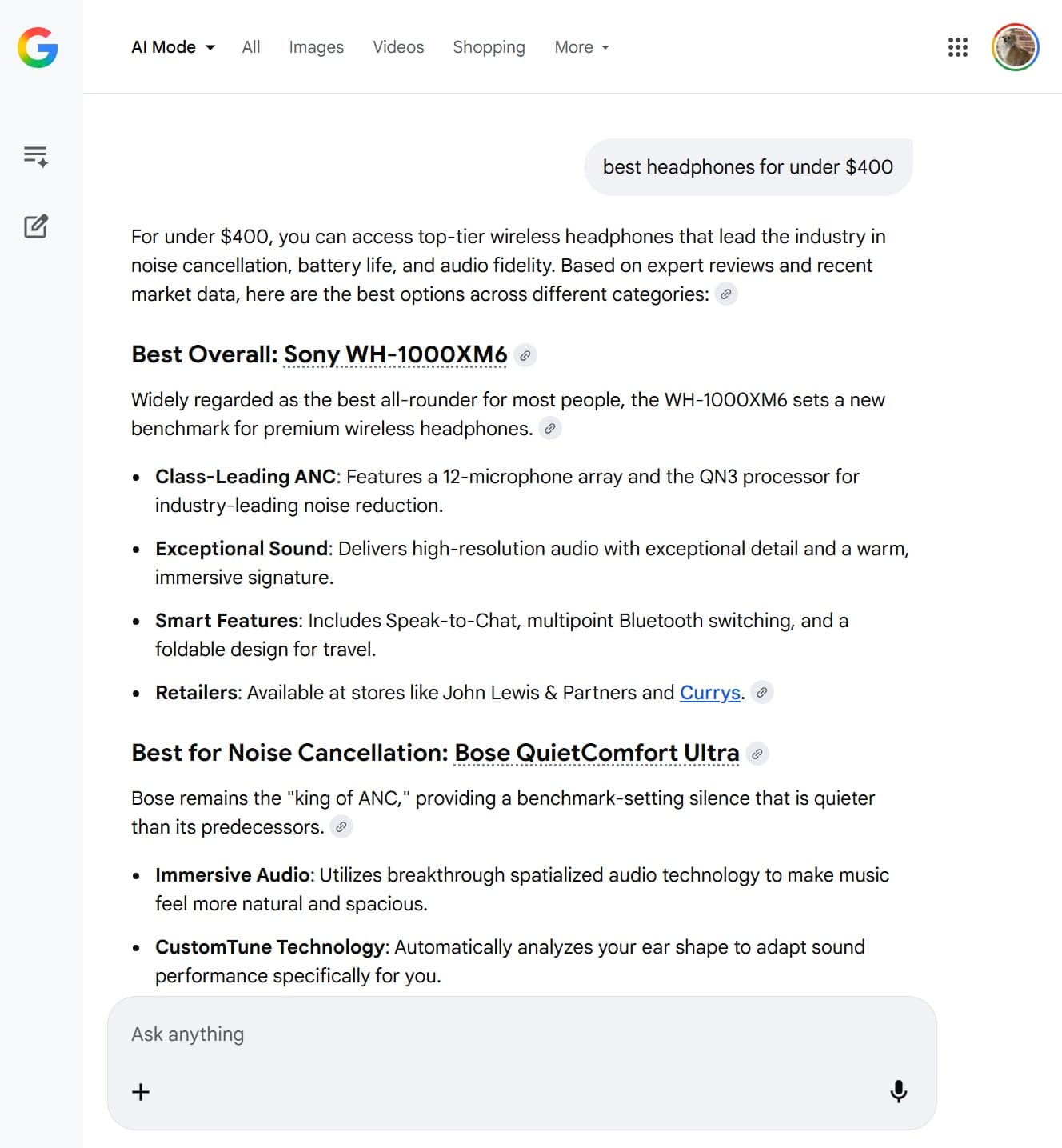Activate voice input with the microphone icon
The width and height of the screenshot is (1062, 1148).
coord(899,1091)
